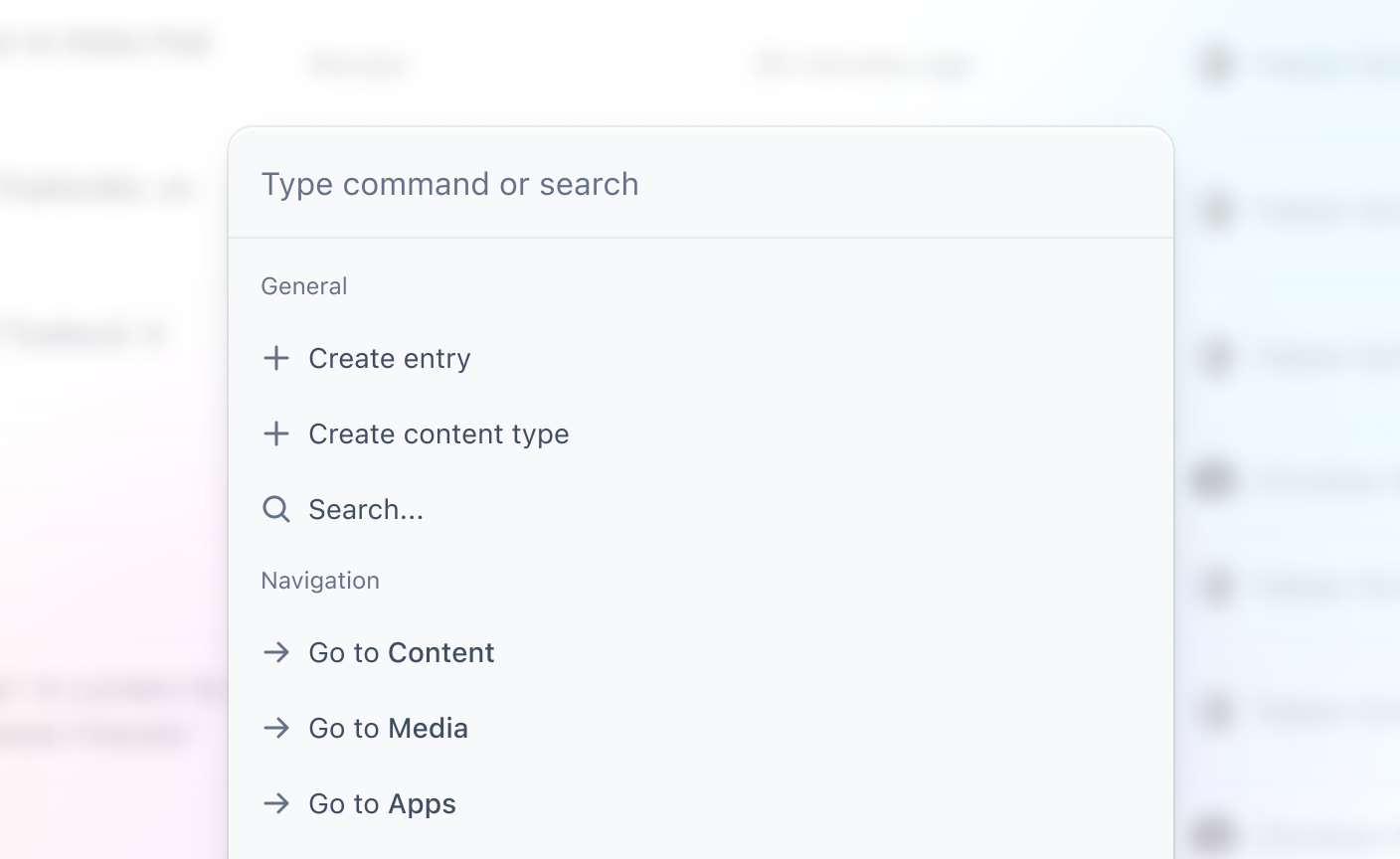Open Go to Media
Viewport: 1400px width, 859px height.
coord(388,728)
